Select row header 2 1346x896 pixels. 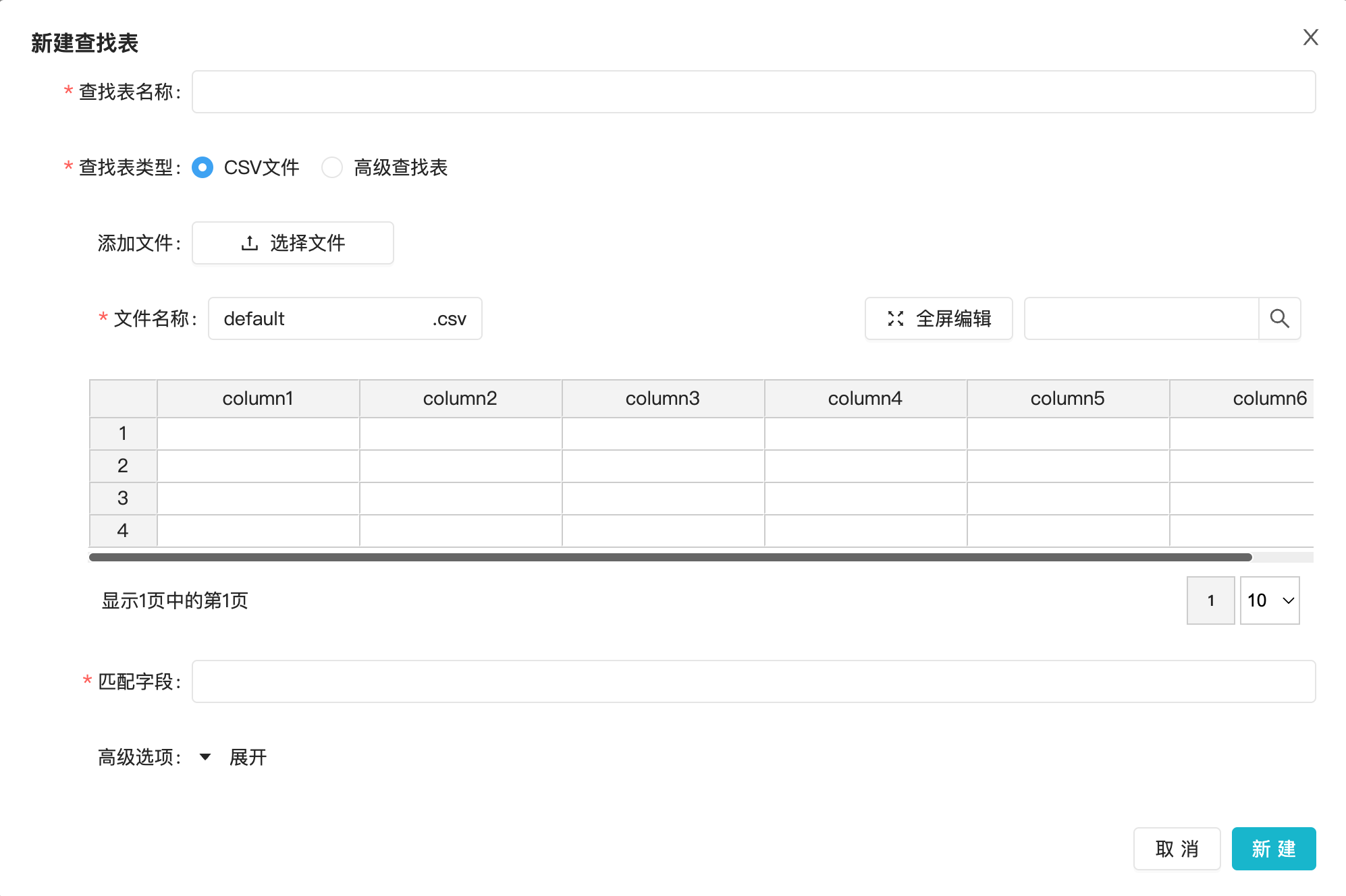pyautogui.click(x=123, y=466)
